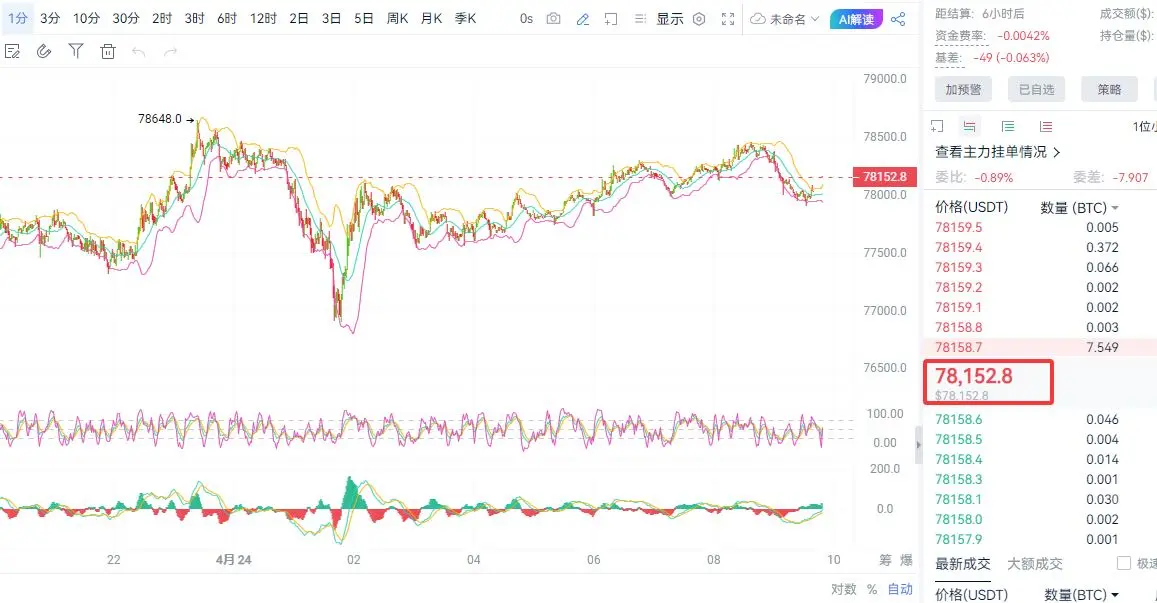Take a chart screenshot with camera icon
This screenshot has height=603, width=1157.
(x=553, y=19)
